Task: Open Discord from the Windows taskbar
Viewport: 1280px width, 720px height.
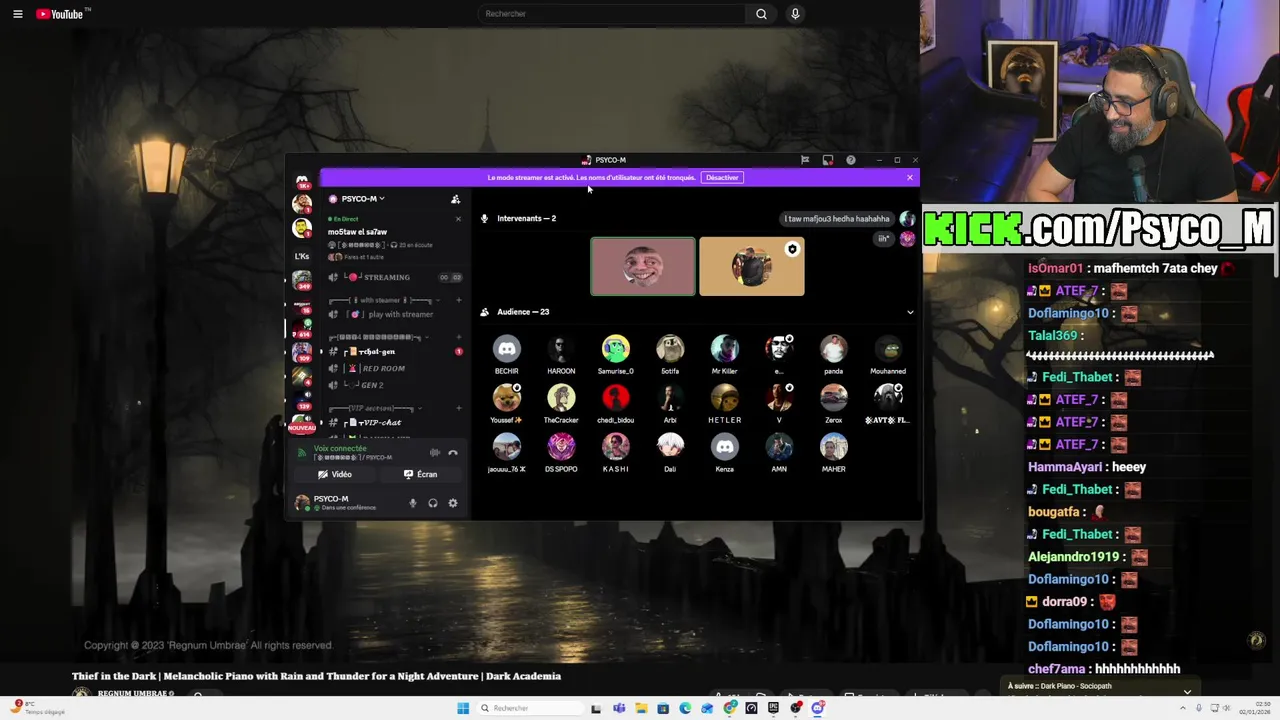Action: coord(818,708)
